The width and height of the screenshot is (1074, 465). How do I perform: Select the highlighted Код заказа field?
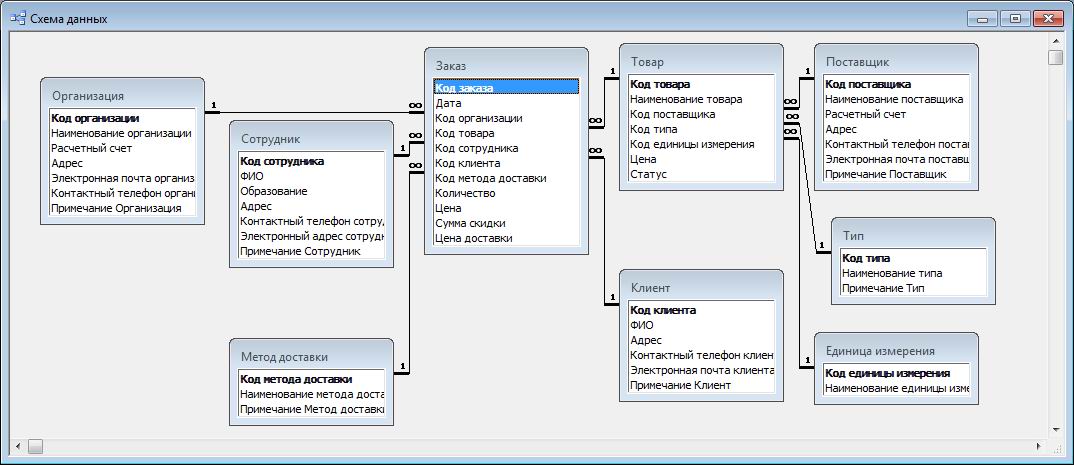click(505, 88)
